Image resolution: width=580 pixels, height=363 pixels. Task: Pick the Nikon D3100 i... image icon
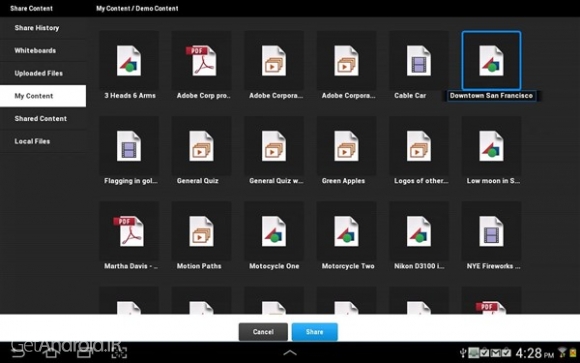(419, 232)
